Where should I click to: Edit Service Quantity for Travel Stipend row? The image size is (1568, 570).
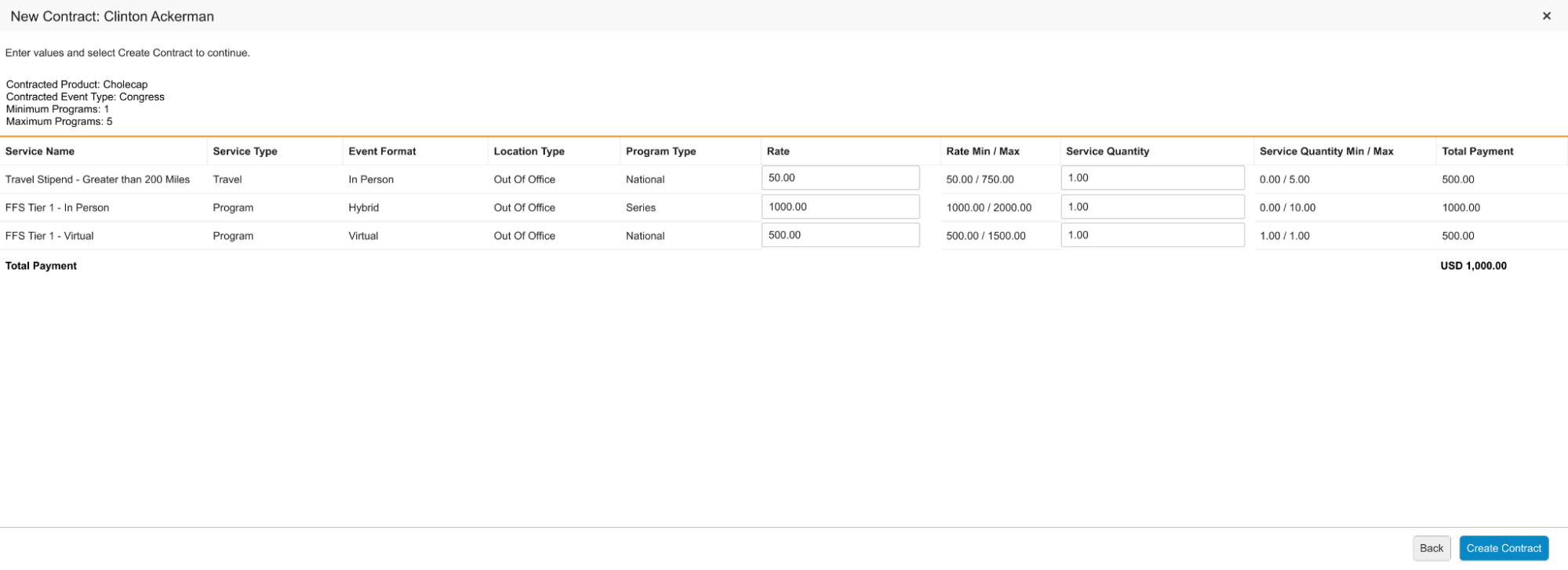coord(1151,178)
